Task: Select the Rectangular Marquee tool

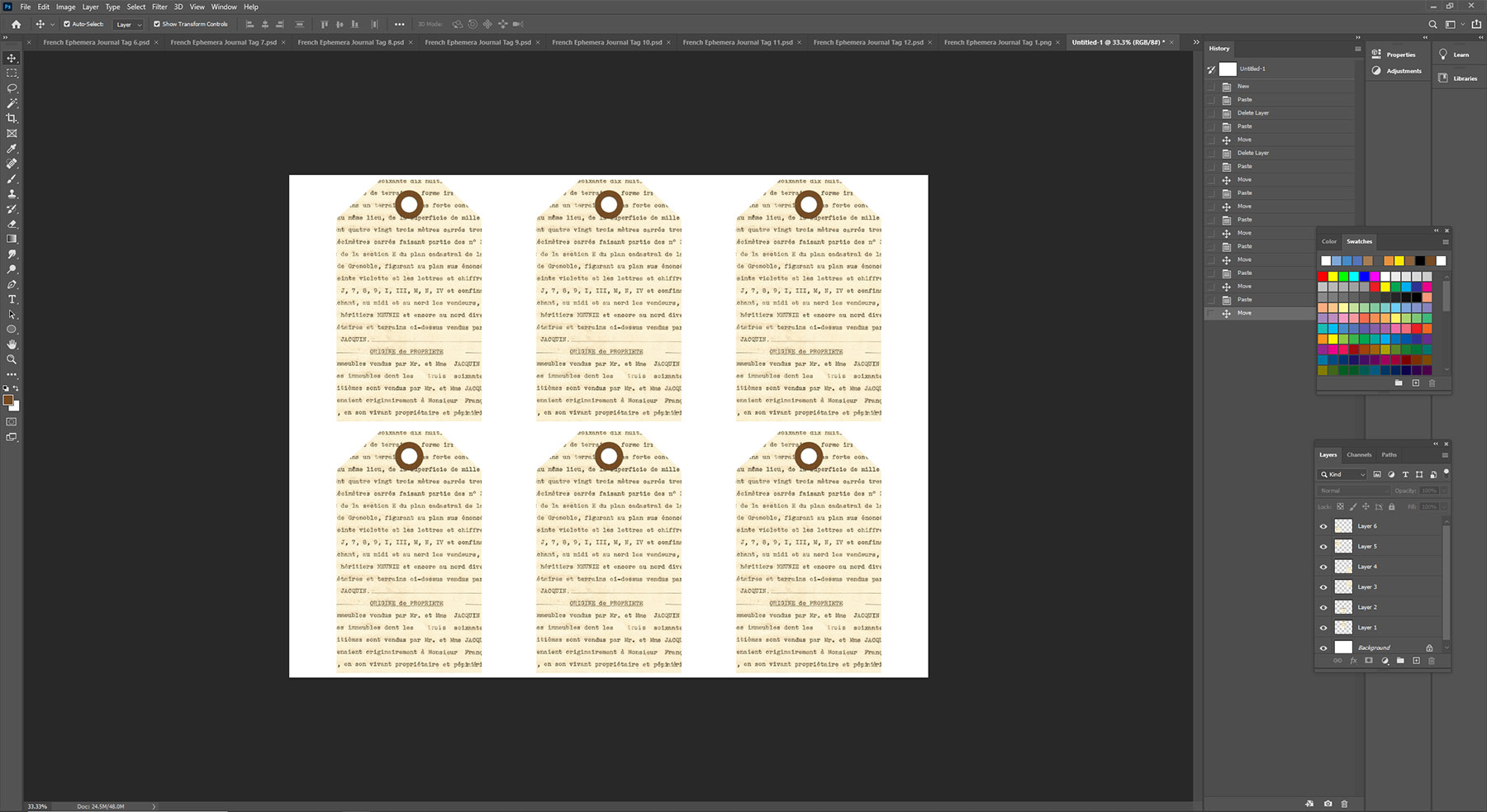Action: click(12, 74)
